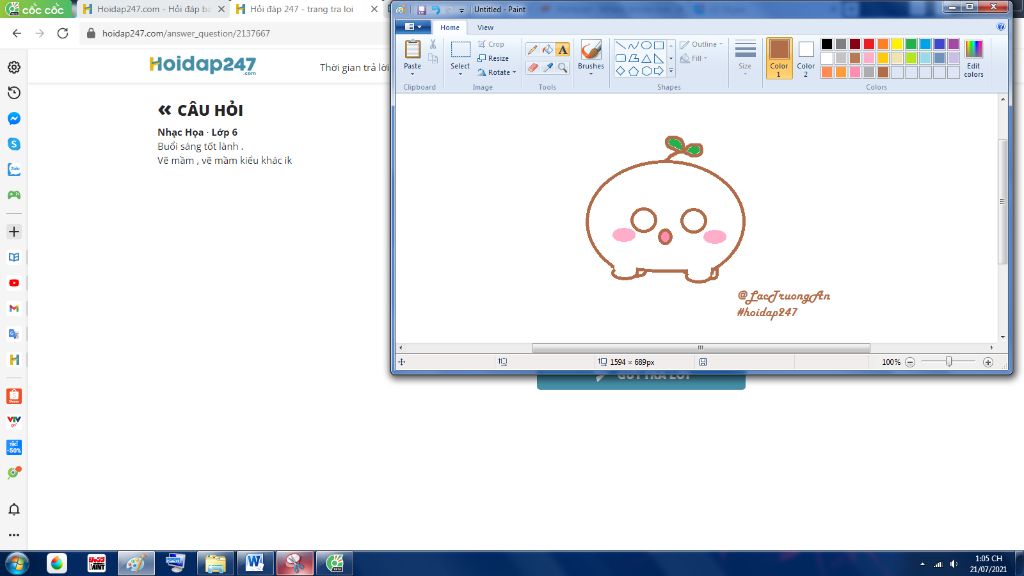Open Messenger in browser sidebar
The height and width of the screenshot is (576, 1024).
[x=14, y=118]
